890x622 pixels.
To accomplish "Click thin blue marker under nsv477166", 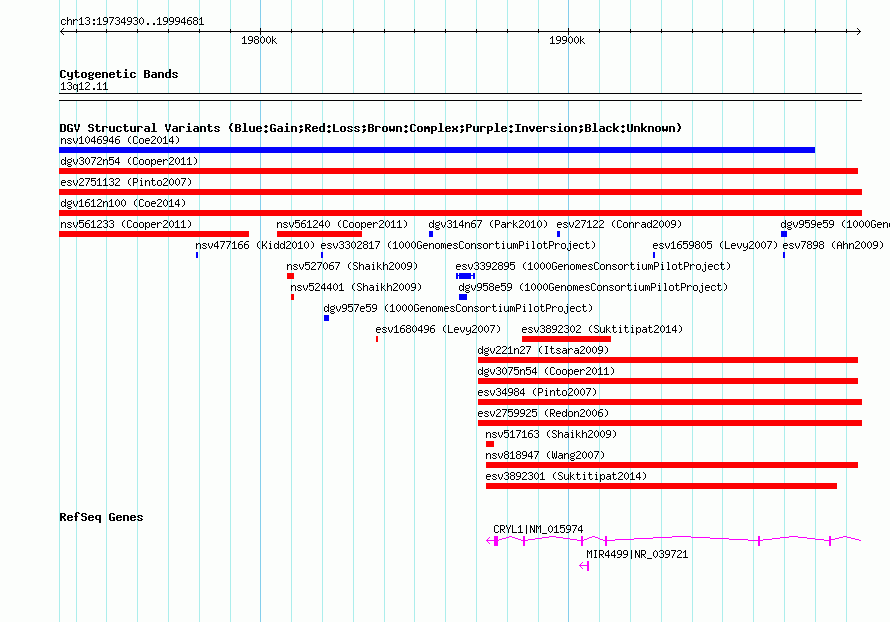I will tap(197, 255).
